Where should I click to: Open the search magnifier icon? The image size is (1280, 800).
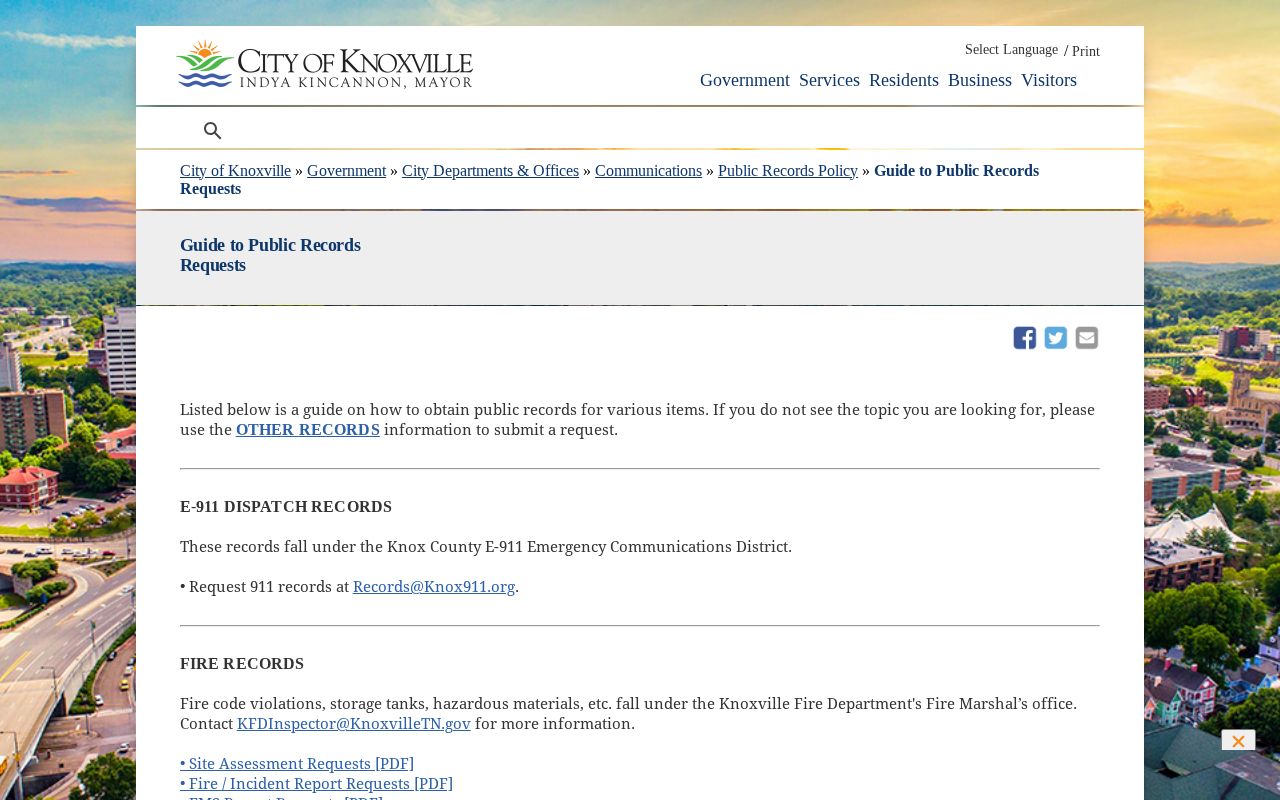pyautogui.click(x=212, y=130)
